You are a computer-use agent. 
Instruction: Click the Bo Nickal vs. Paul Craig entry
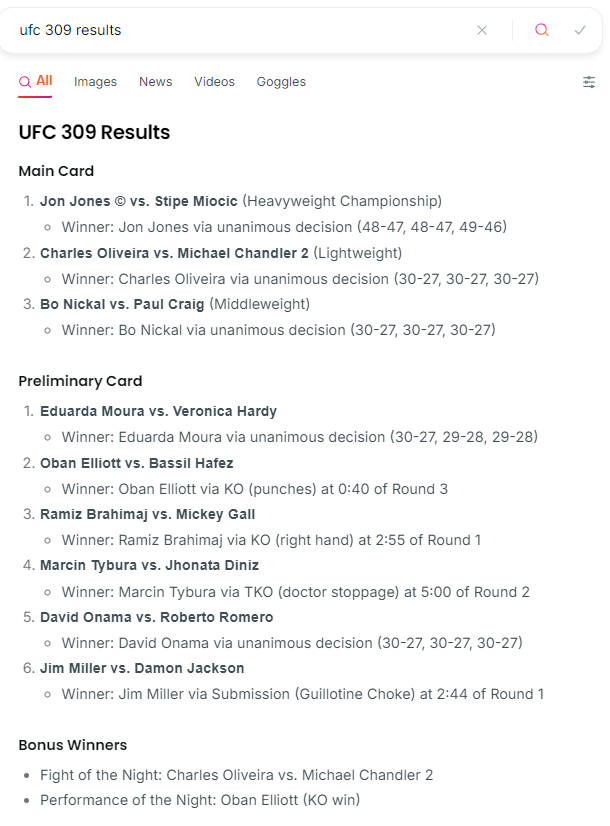122,304
